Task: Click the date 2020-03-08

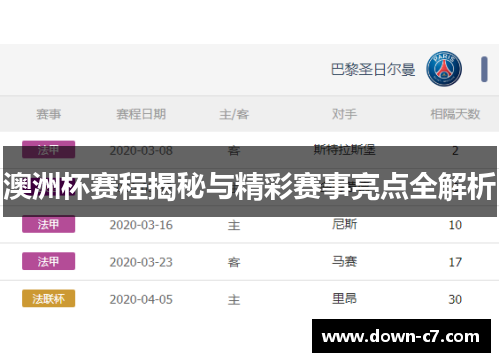Action: [x=141, y=151]
